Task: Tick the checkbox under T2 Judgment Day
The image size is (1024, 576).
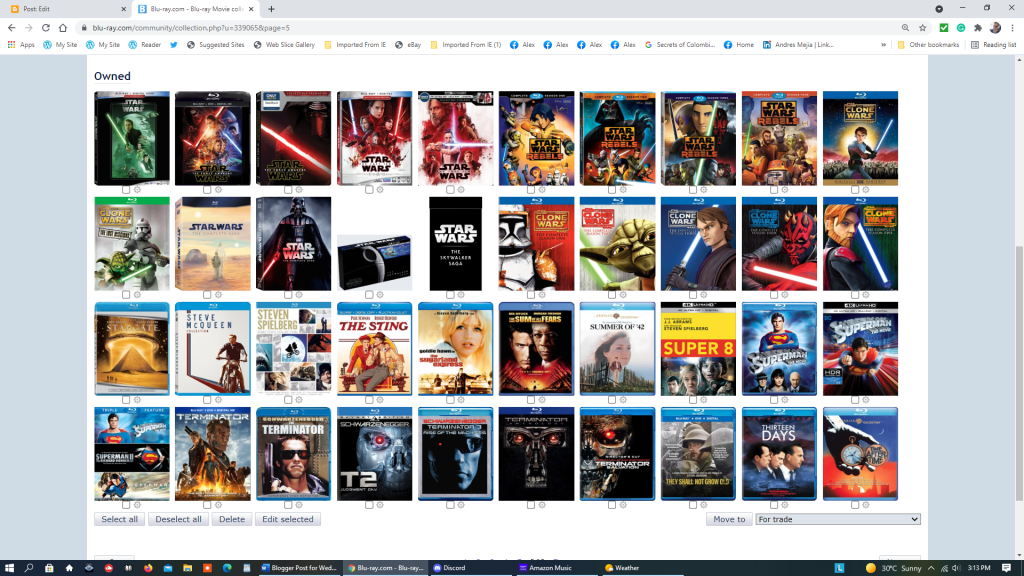Action: pos(369,505)
